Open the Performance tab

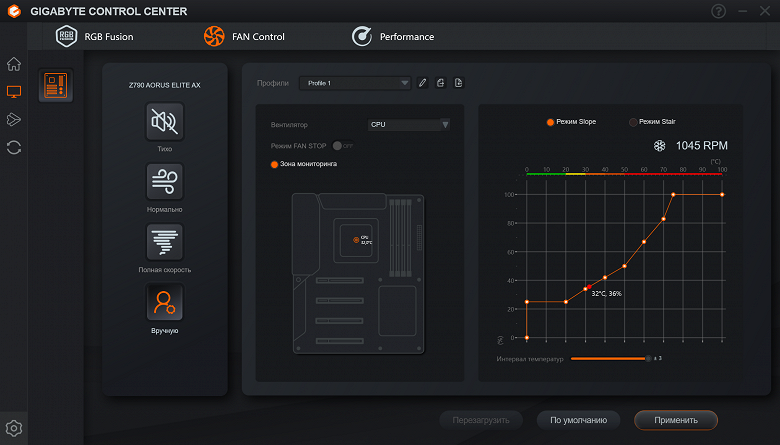pyautogui.click(x=393, y=36)
